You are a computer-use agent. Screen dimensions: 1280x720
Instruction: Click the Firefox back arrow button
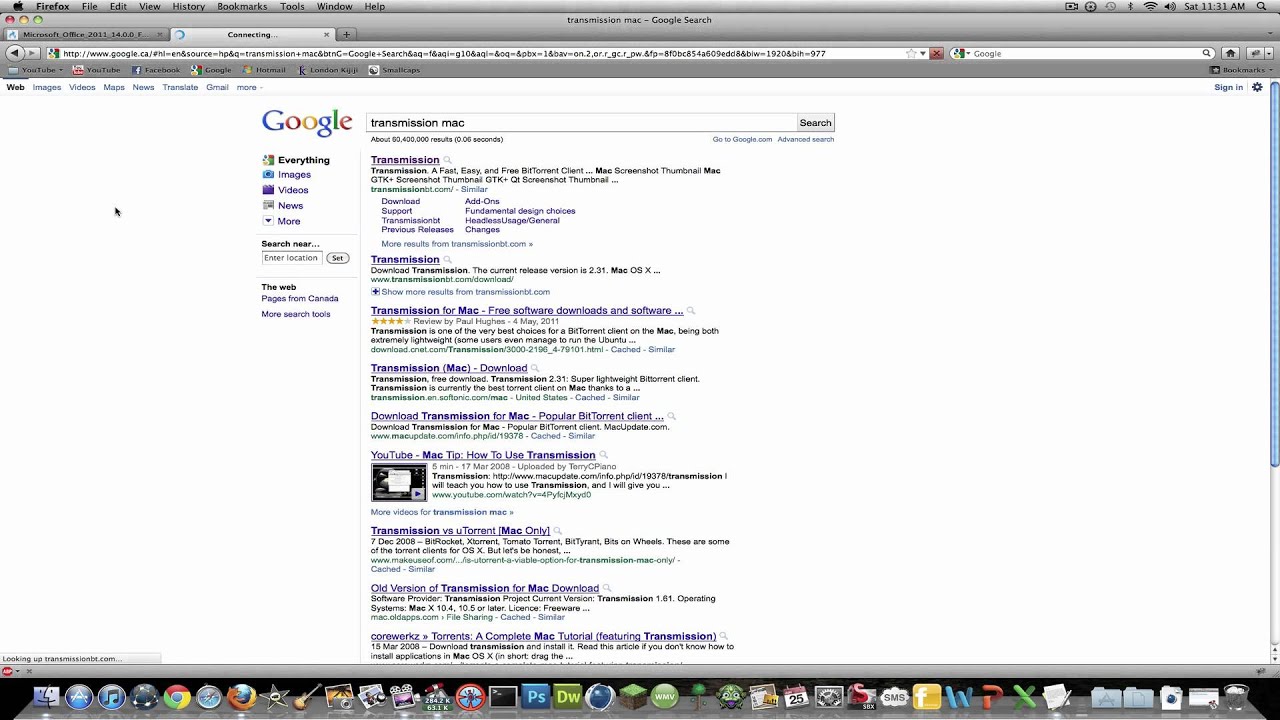tap(14, 53)
